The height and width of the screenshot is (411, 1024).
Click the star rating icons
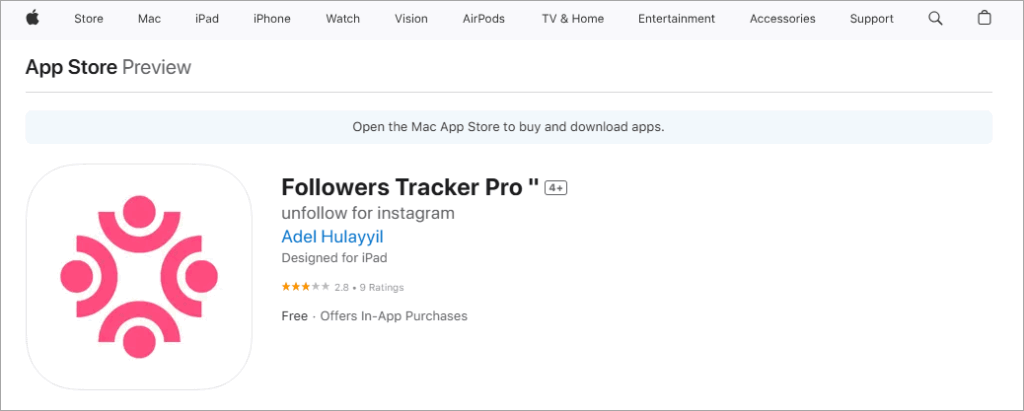(x=306, y=287)
